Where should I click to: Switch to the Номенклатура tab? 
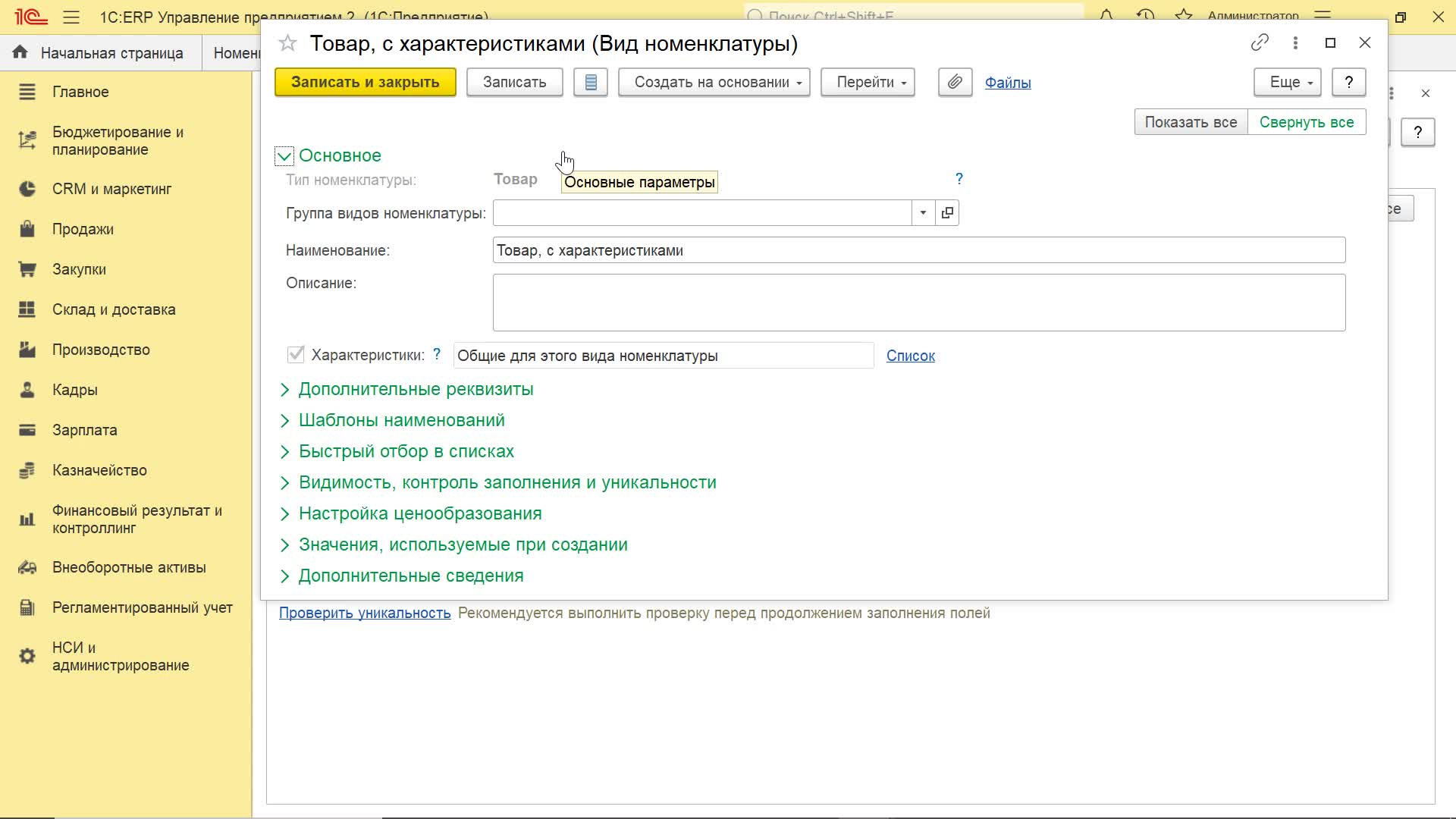point(232,53)
